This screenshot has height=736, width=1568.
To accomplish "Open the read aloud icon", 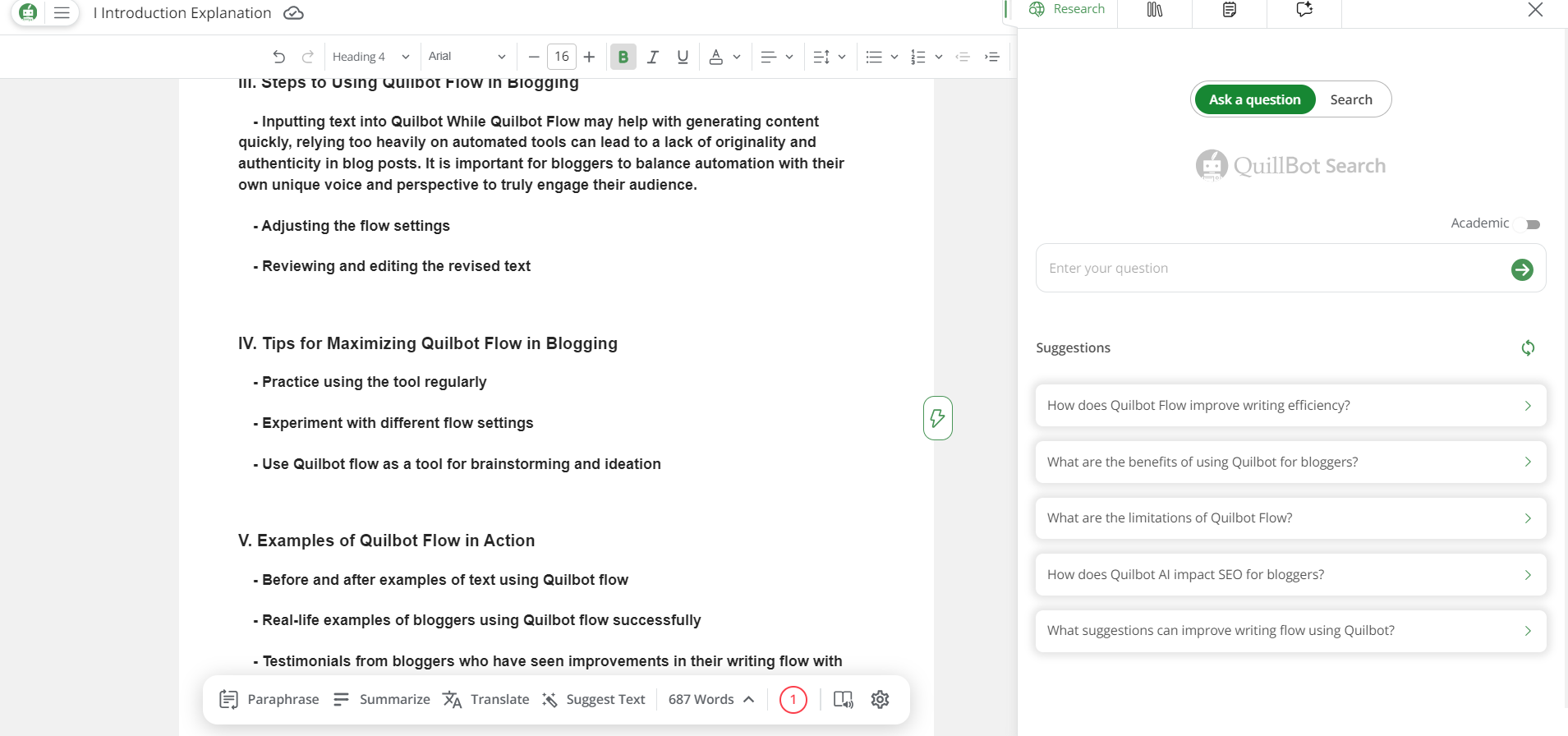I will (844, 700).
